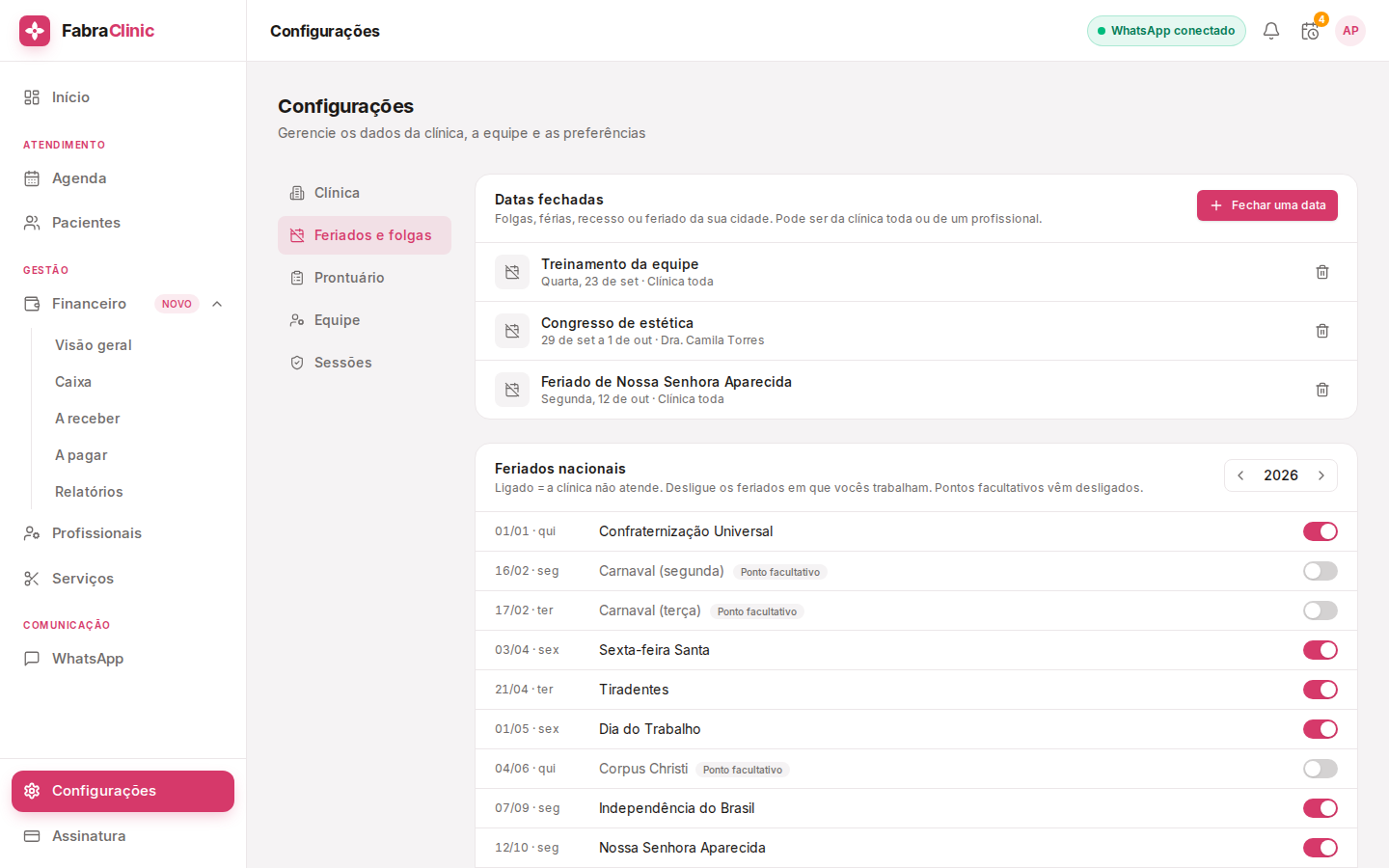This screenshot has width=1389, height=868.
Task: Enable the Carnaval (terça) toggle
Action: 1321,610
